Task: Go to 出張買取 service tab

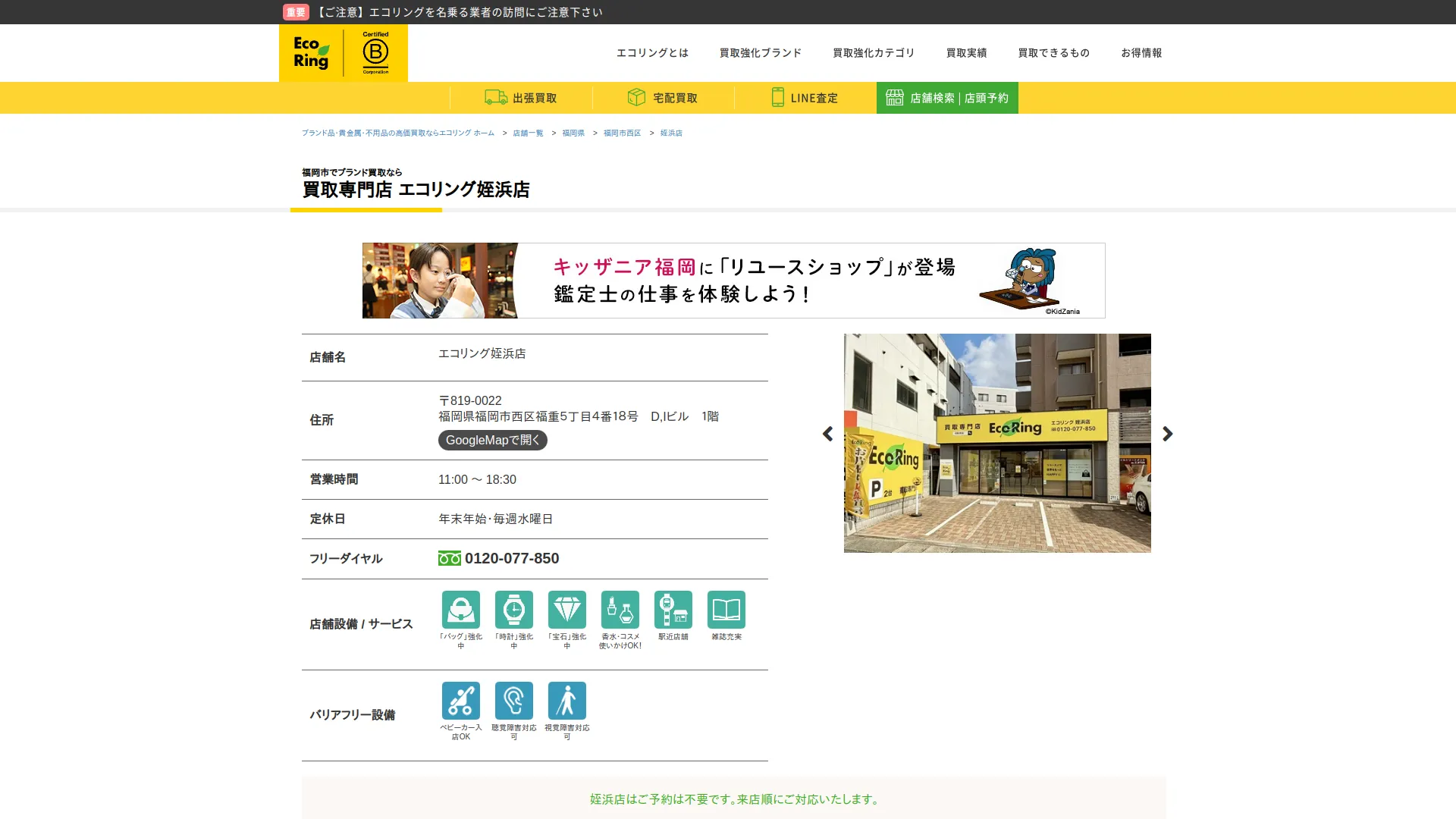Action: click(x=521, y=98)
